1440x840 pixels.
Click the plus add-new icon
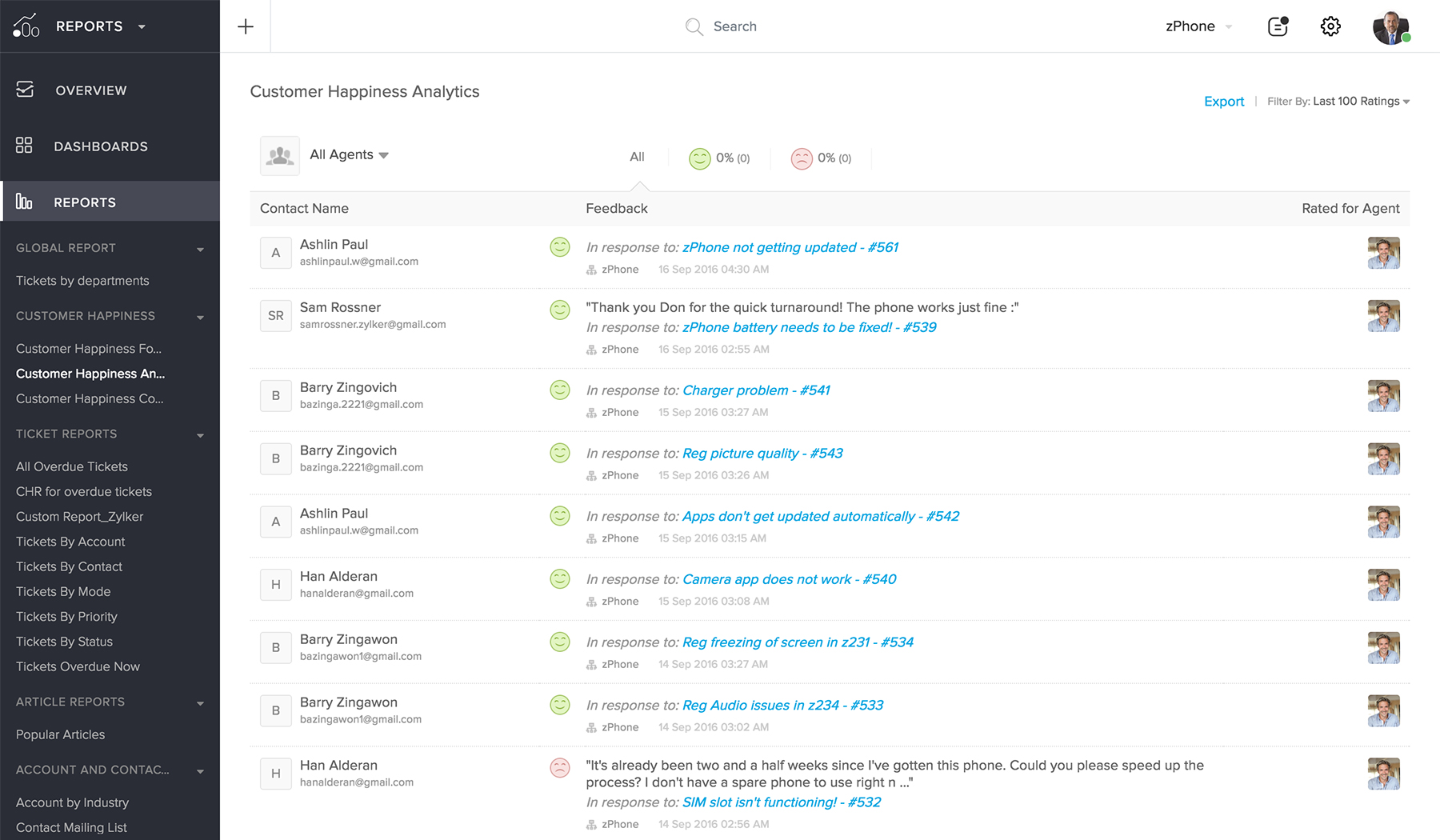(x=246, y=26)
